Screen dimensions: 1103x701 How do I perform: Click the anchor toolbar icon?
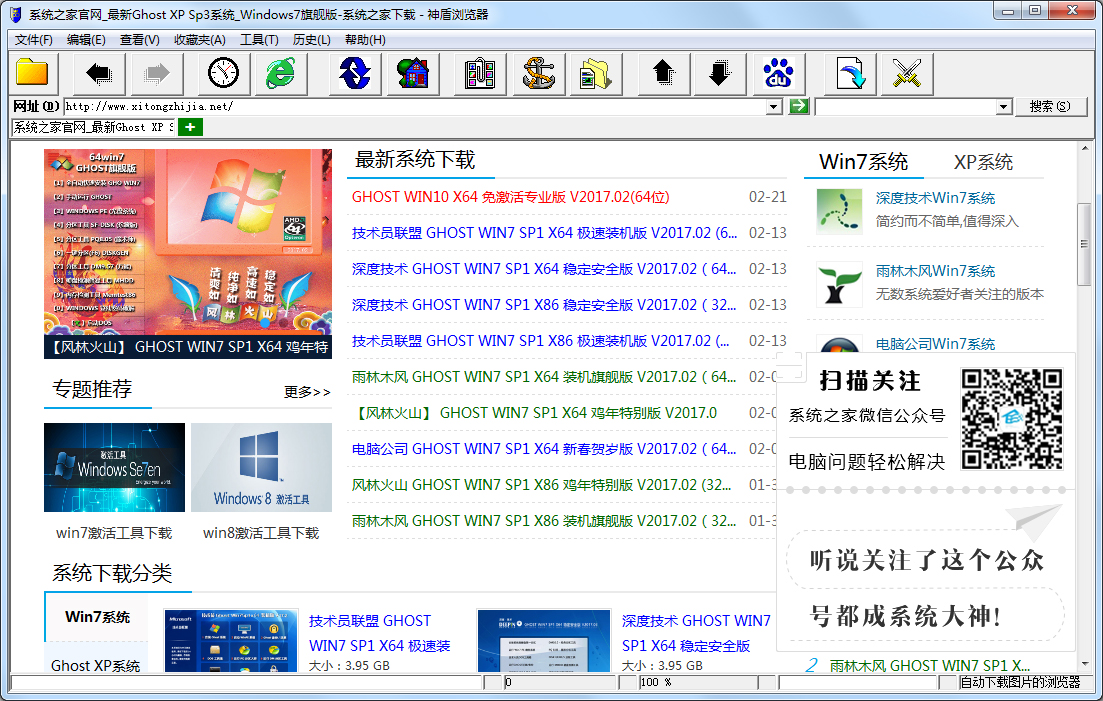(538, 74)
